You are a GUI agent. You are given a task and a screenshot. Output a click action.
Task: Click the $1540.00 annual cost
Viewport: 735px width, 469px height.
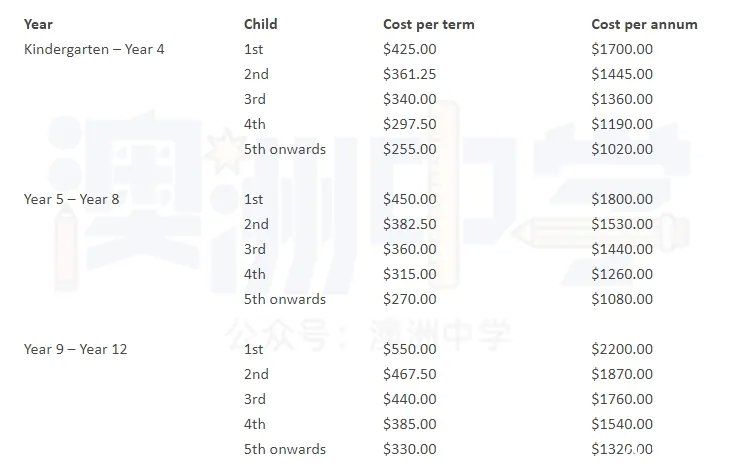pyautogui.click(x=622, y=424)
